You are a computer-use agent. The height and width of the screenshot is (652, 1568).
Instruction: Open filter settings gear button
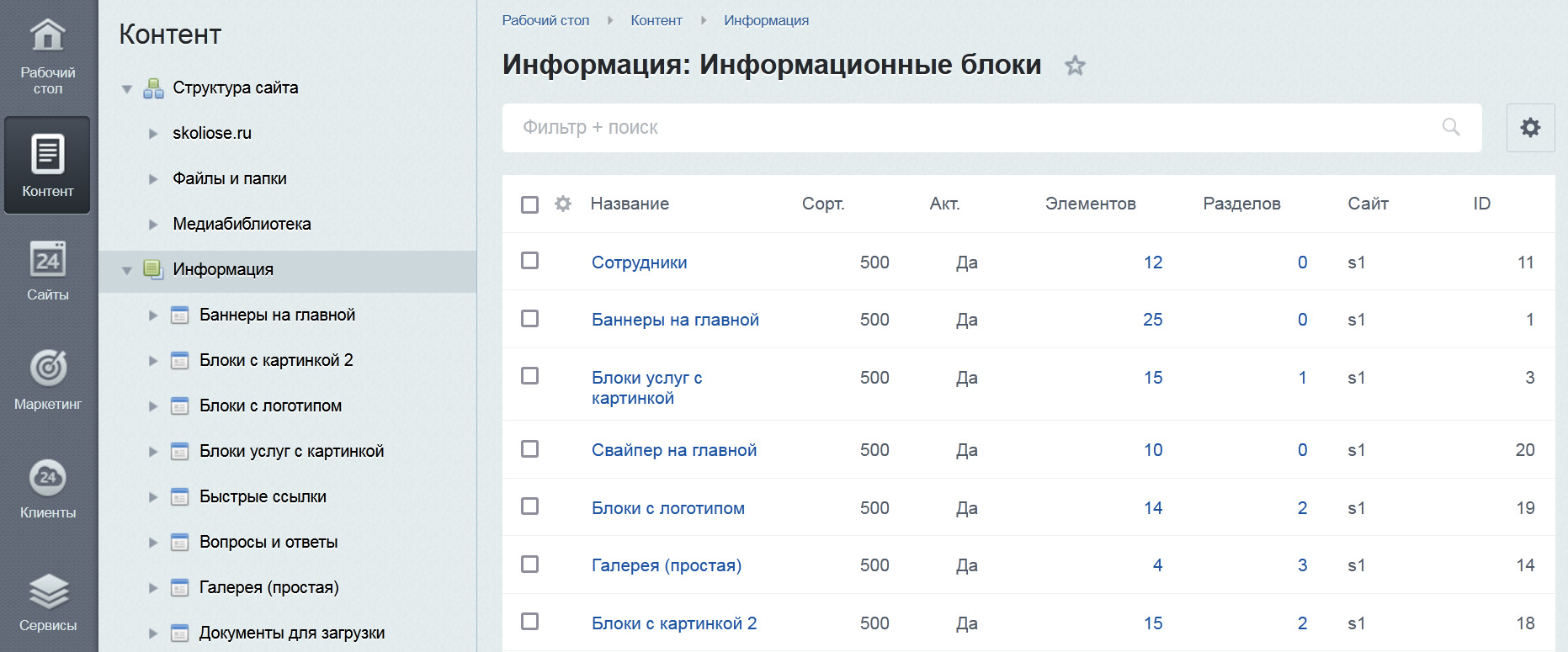1530,128
